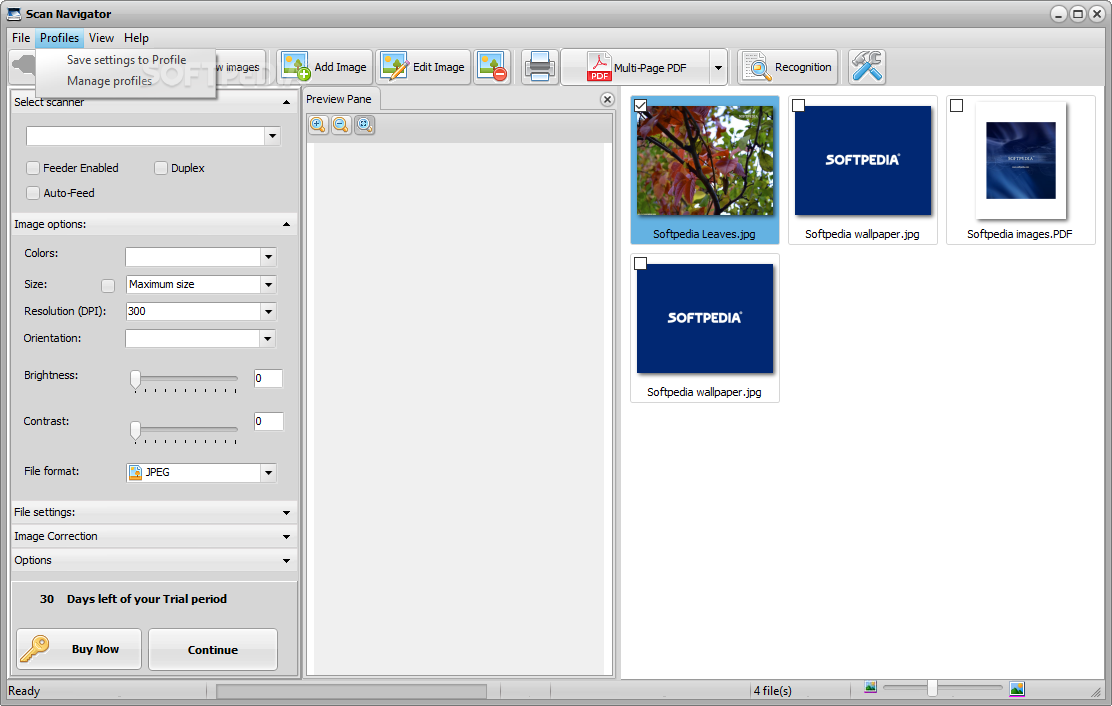Zoom in within the Preview Pane
1112x706 pixels.
(318, 125)
